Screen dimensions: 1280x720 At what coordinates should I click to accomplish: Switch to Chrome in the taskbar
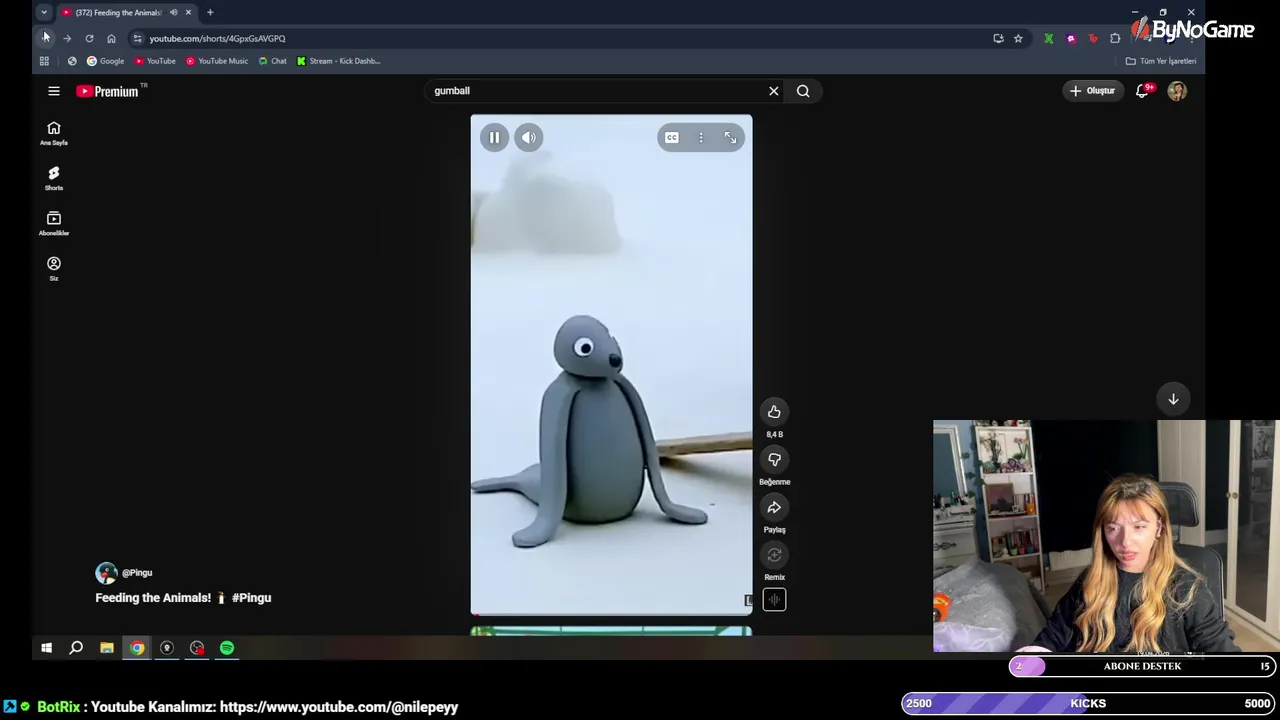coord(137,648)
